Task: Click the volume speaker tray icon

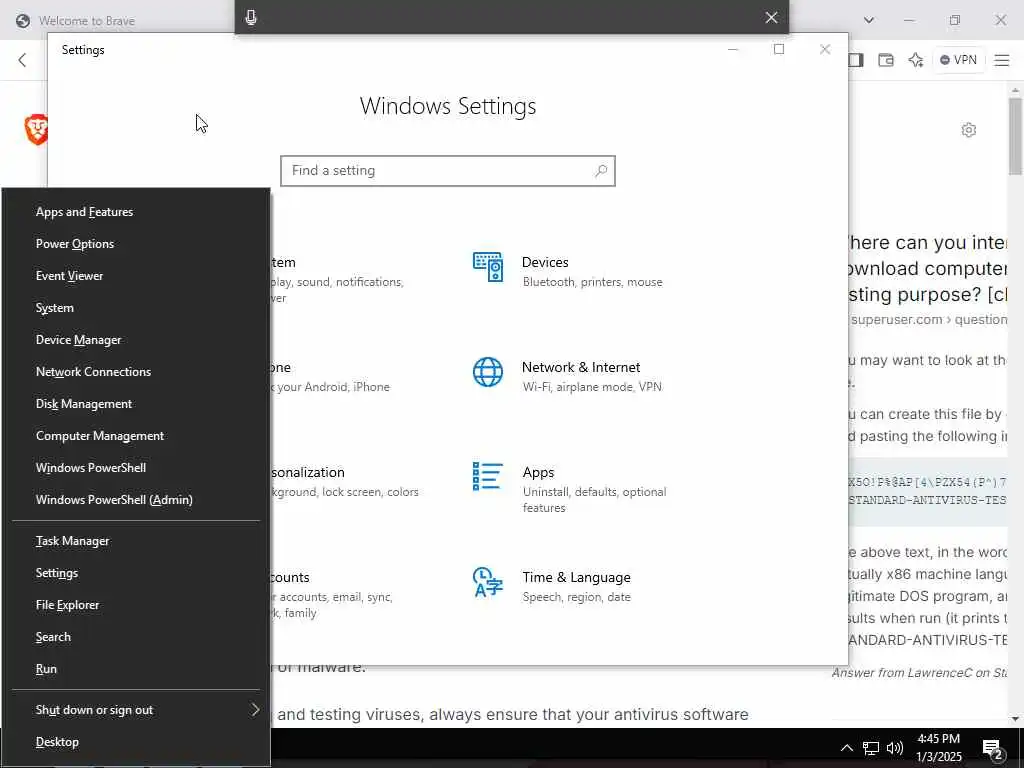Action: coord(895,748)
